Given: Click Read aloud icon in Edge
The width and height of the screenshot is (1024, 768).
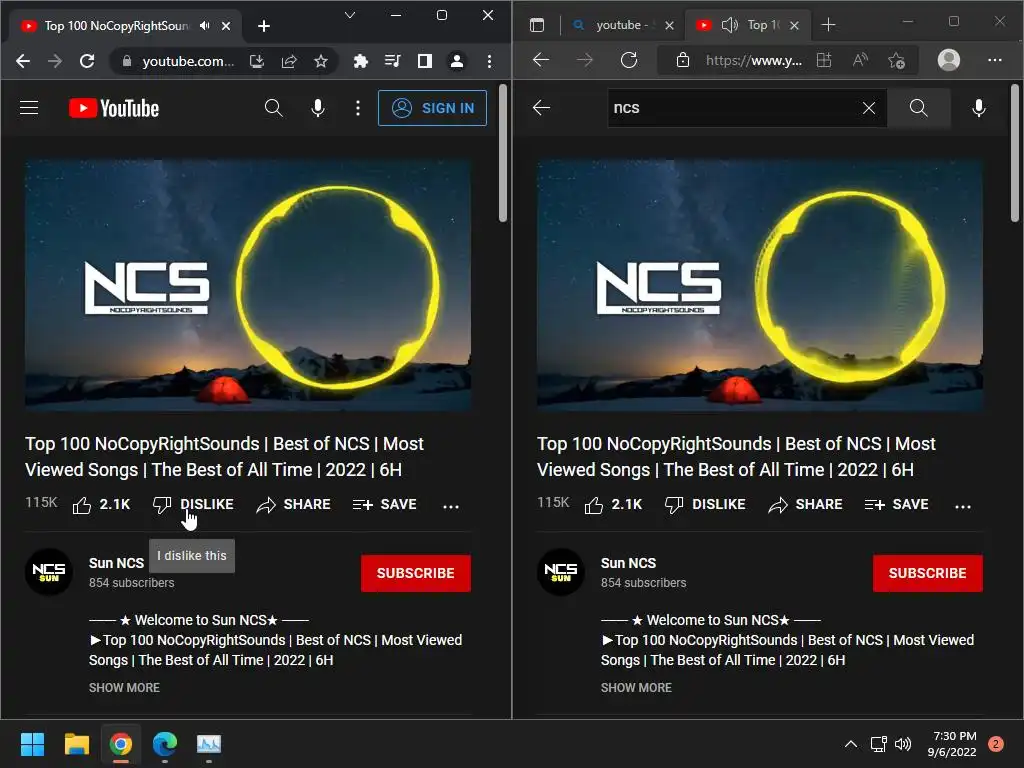Looking at the screenshot, I should (861, 61).
